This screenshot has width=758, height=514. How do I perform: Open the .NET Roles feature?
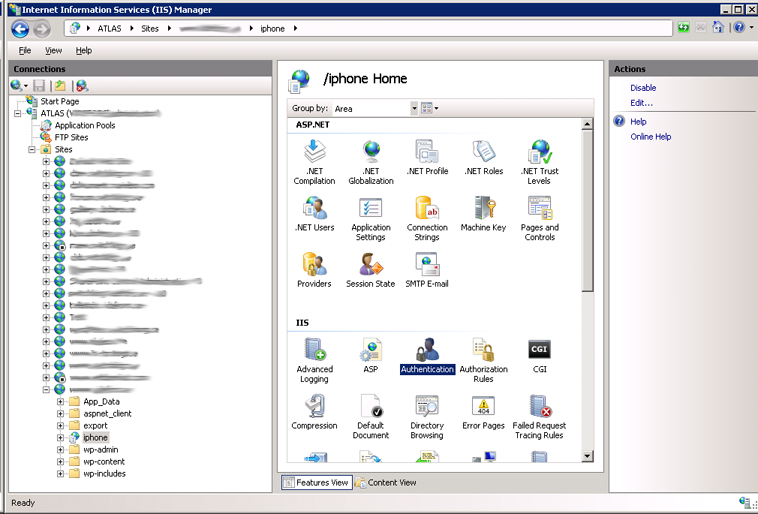coord(483,157)
